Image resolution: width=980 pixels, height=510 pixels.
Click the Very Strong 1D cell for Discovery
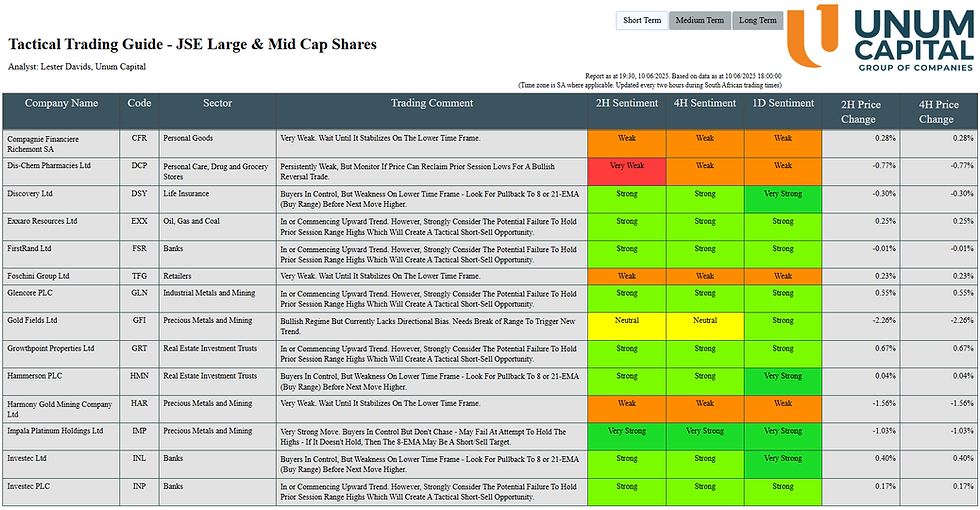[783, 199]
